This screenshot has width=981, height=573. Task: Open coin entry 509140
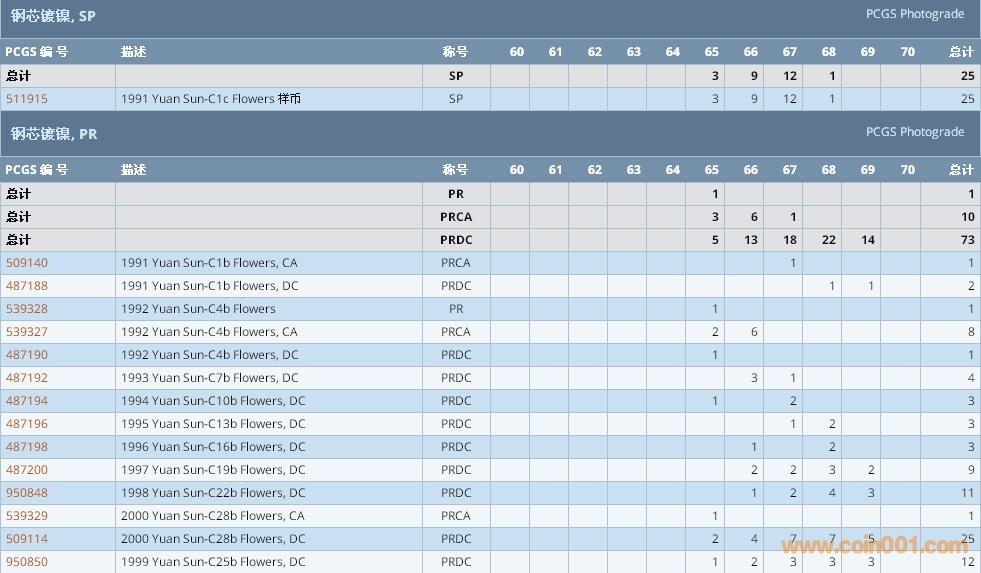click(x=27, y=263)
